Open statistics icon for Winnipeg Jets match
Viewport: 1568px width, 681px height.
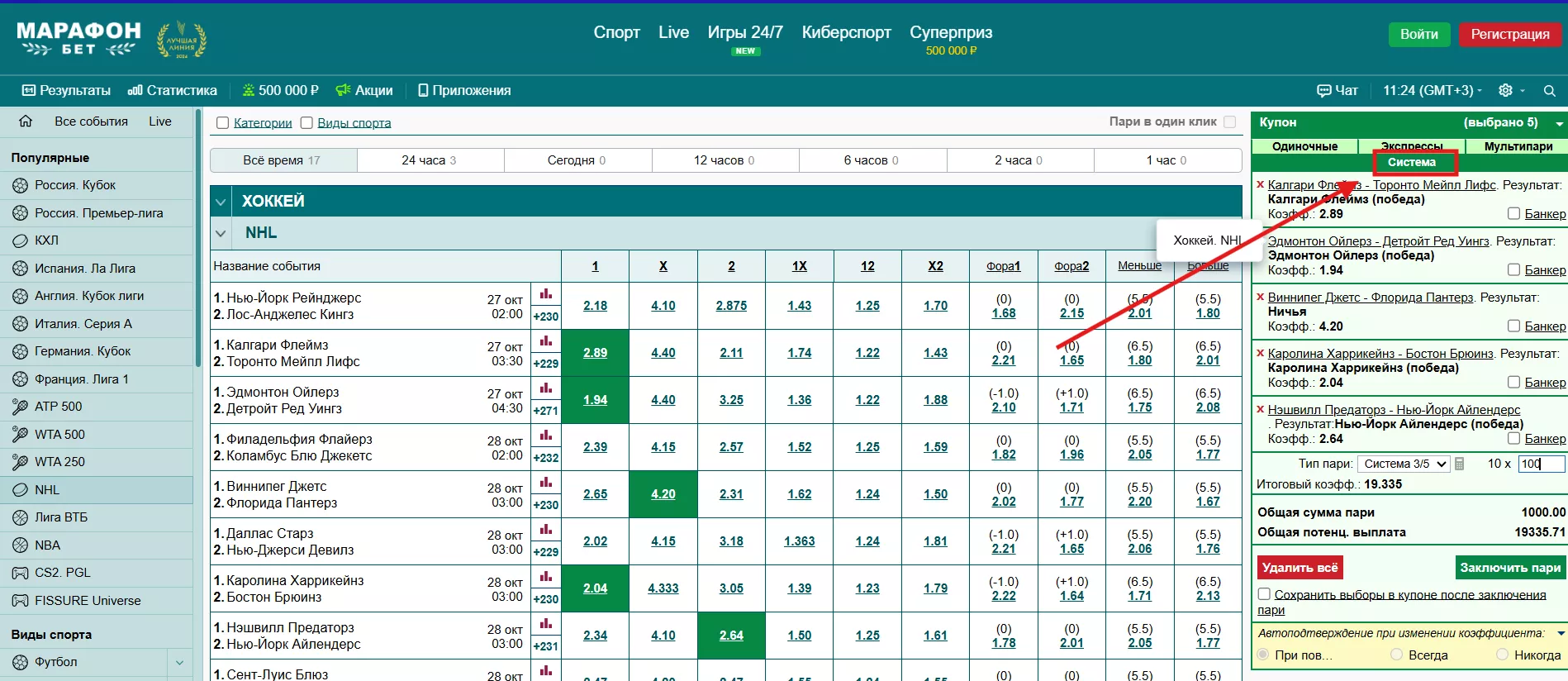pos(546,482)
